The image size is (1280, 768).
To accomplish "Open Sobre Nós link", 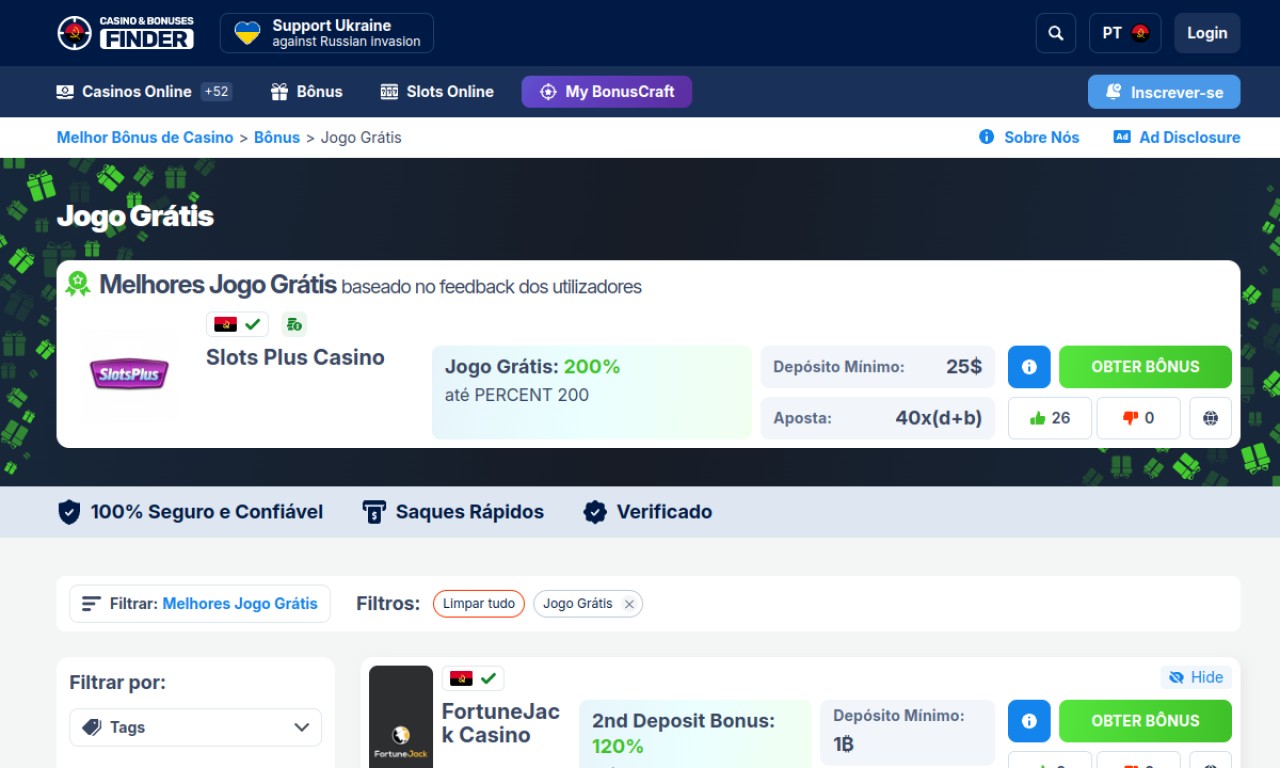I will tap(1029, 138).
